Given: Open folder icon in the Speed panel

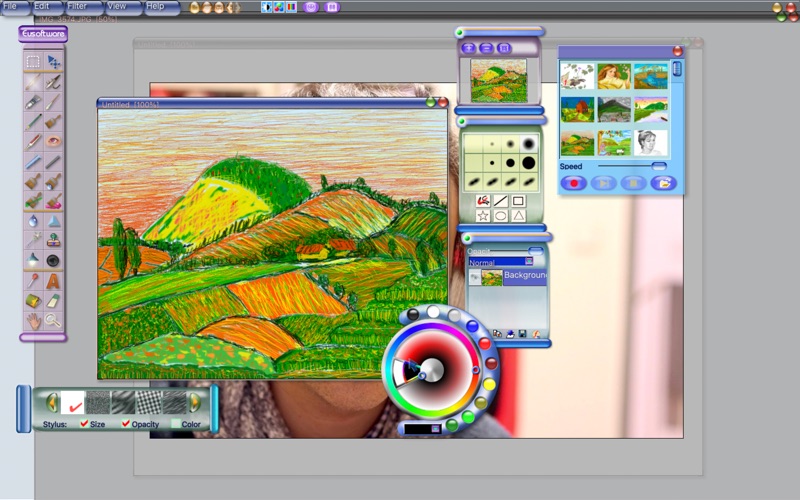Looking at the screenshot, I should (661, 183).
